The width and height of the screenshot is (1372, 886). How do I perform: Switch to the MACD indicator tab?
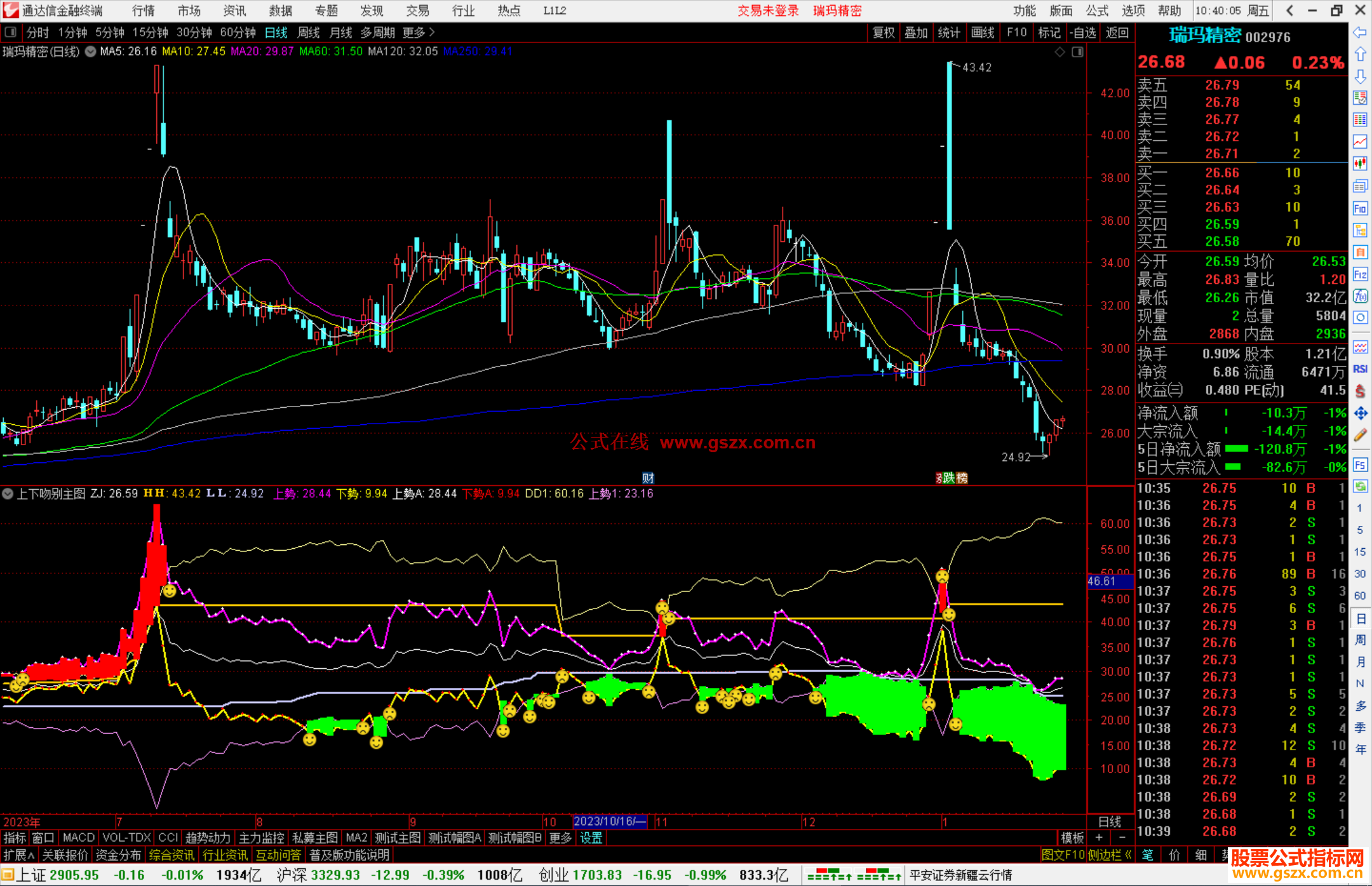(79, 838)
